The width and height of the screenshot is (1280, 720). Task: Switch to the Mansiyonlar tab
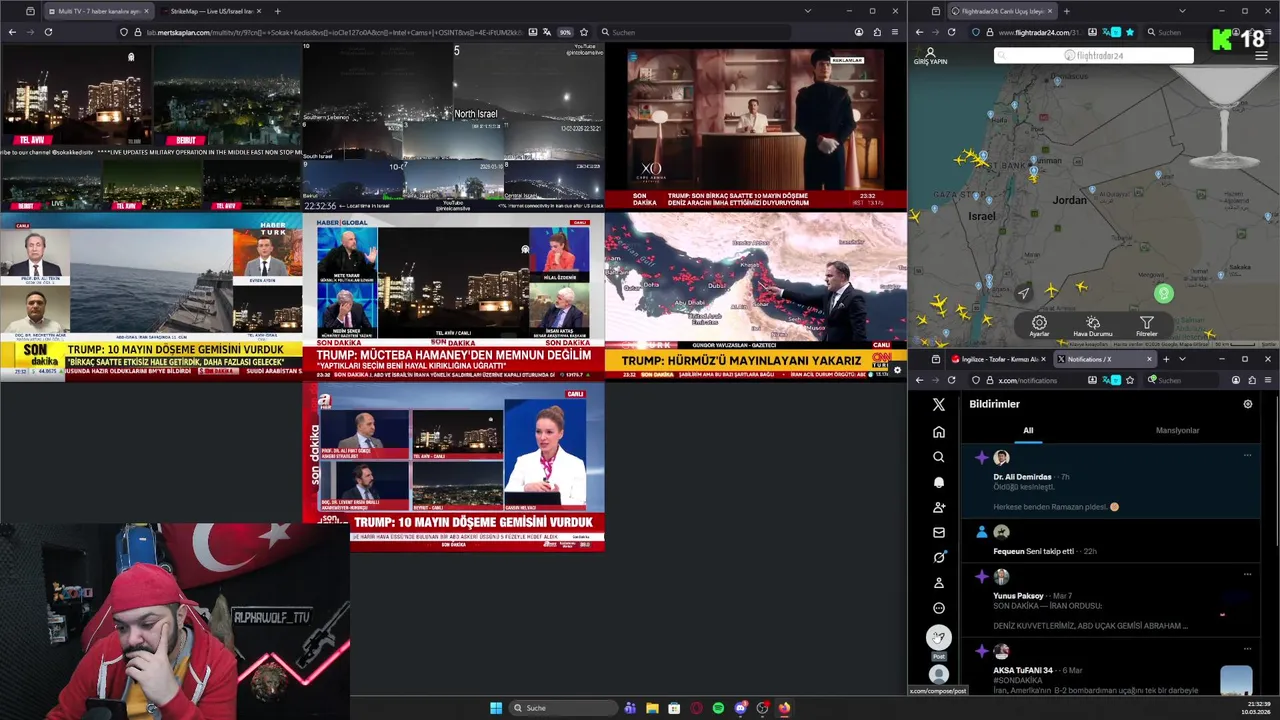tap(1177, 430)
